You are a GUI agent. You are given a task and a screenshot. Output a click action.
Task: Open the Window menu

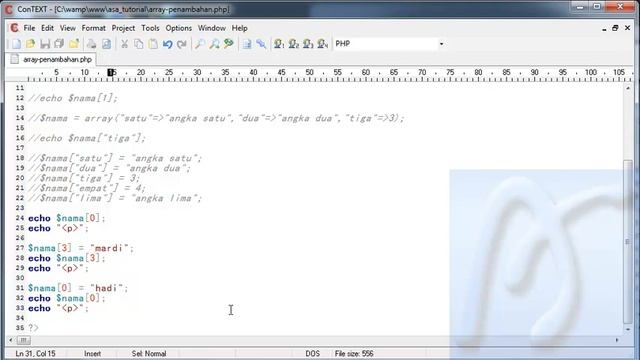pos(212,28)
